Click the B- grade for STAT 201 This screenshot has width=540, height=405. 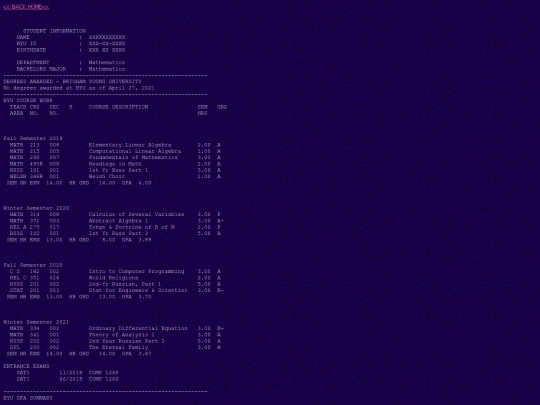(220, 290)
